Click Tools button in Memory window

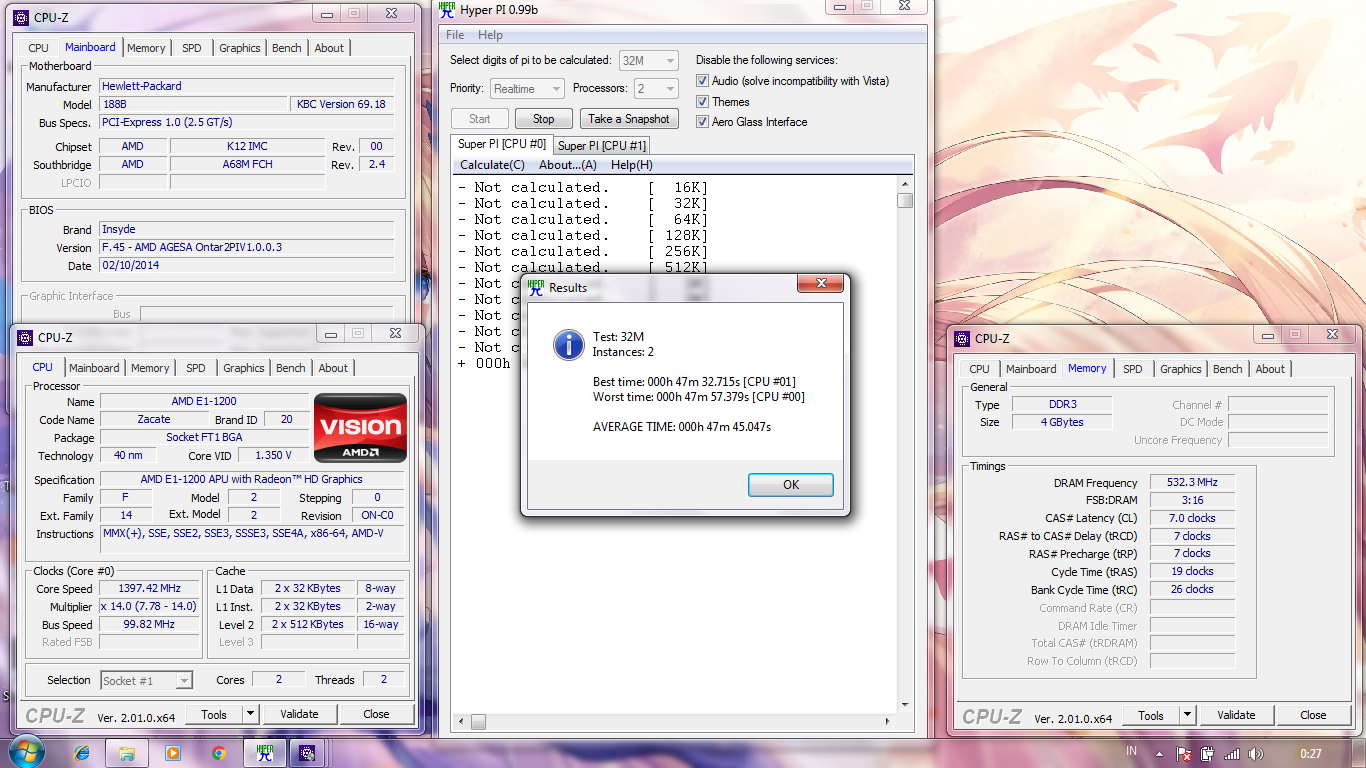click(x=1151, y=715)
